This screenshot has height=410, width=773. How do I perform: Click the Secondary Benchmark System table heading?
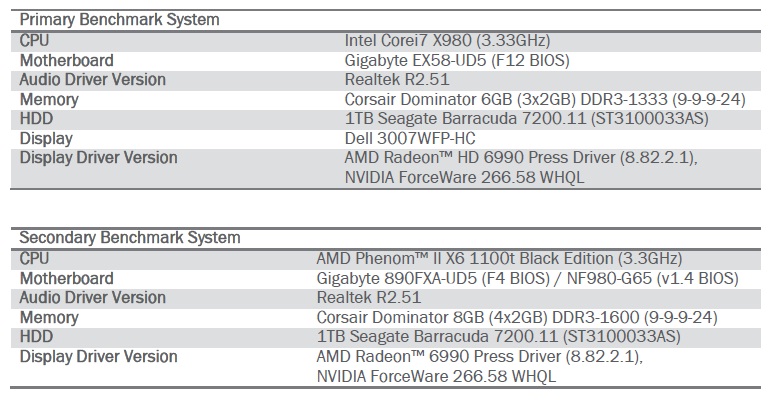pos(130,238)
